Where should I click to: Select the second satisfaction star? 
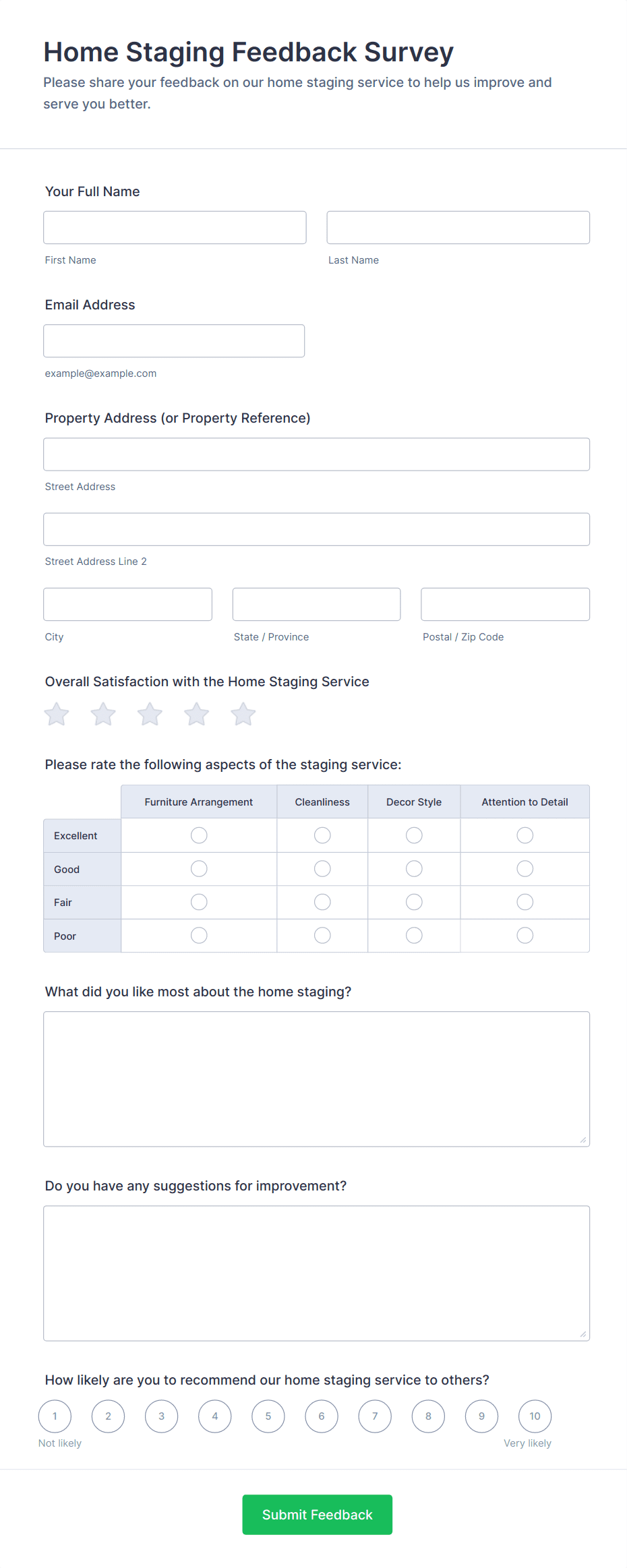click(103, 714)
